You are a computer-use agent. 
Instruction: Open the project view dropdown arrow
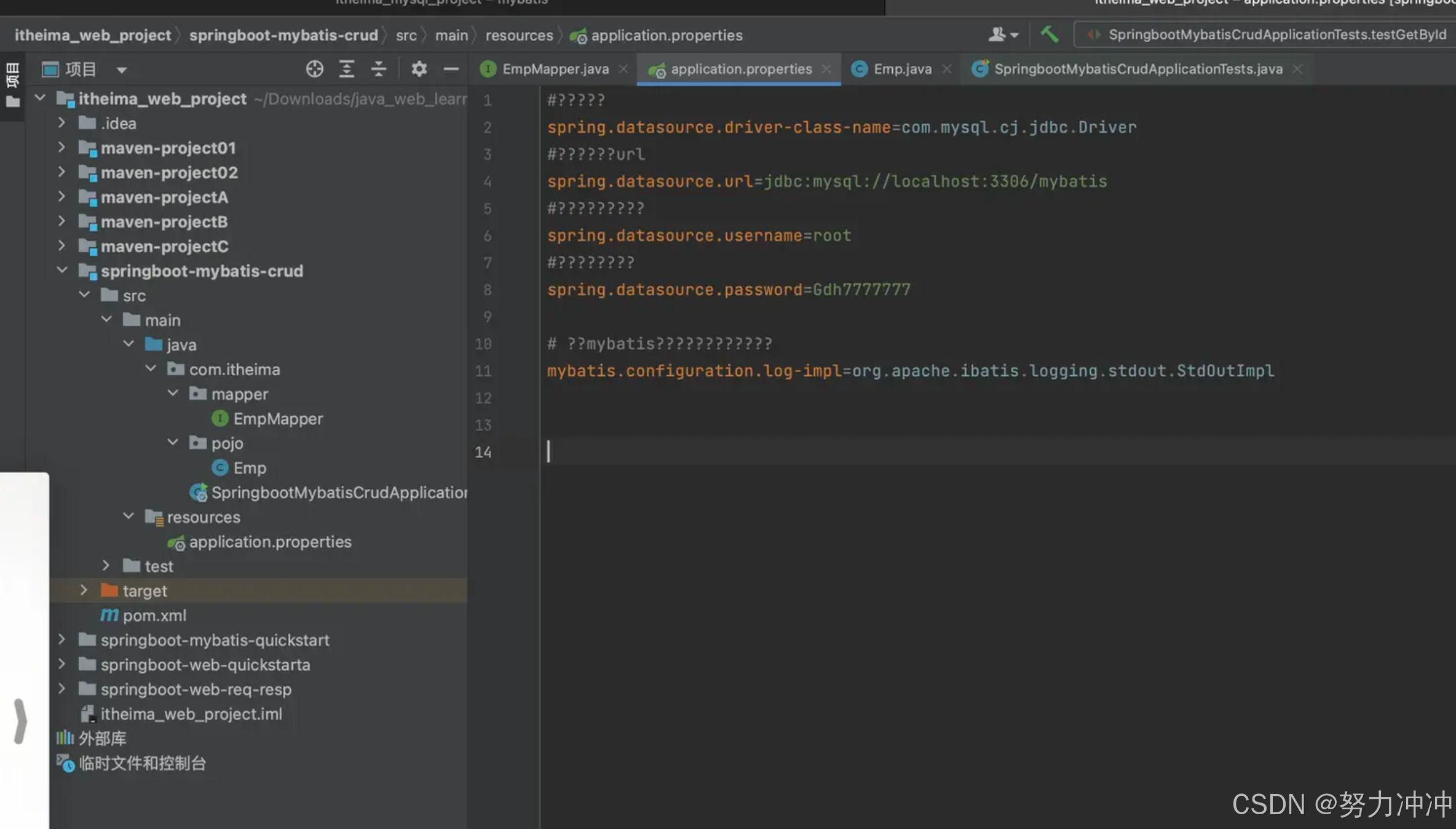point(122,70)
